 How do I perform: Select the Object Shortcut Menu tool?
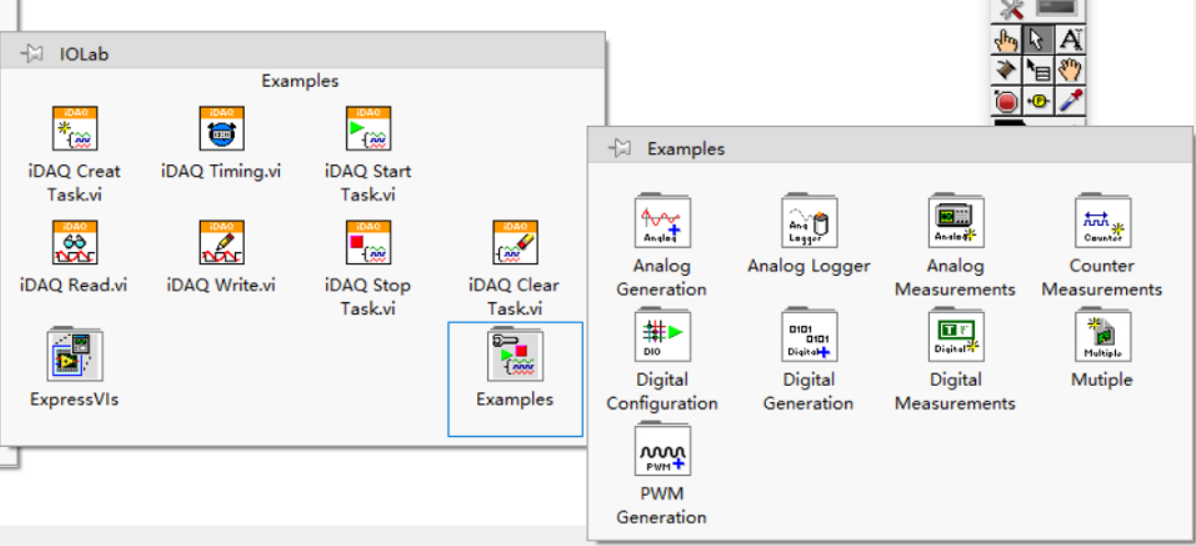click(x=1037, y=69)
